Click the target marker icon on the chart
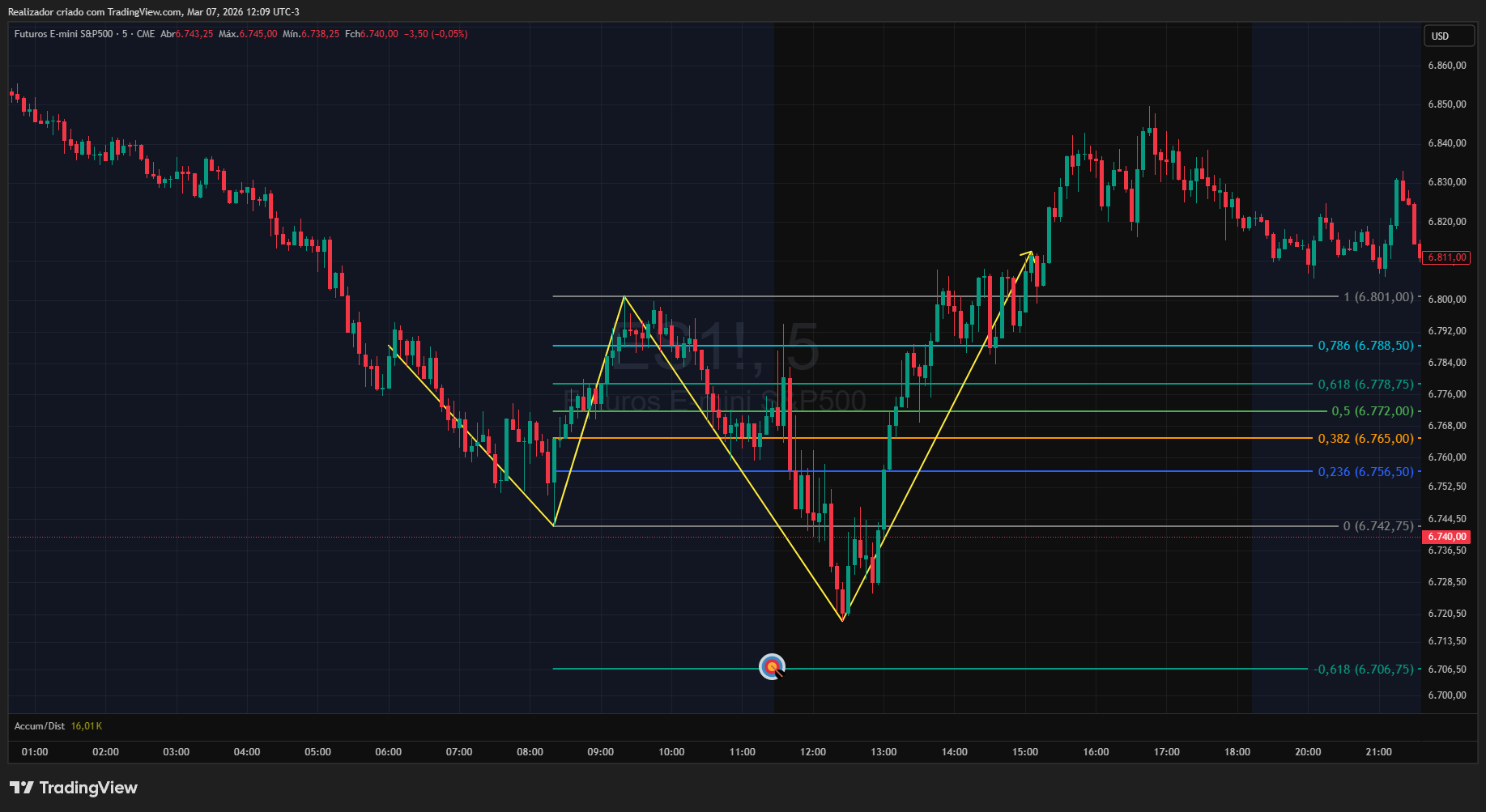 point(772,667)
